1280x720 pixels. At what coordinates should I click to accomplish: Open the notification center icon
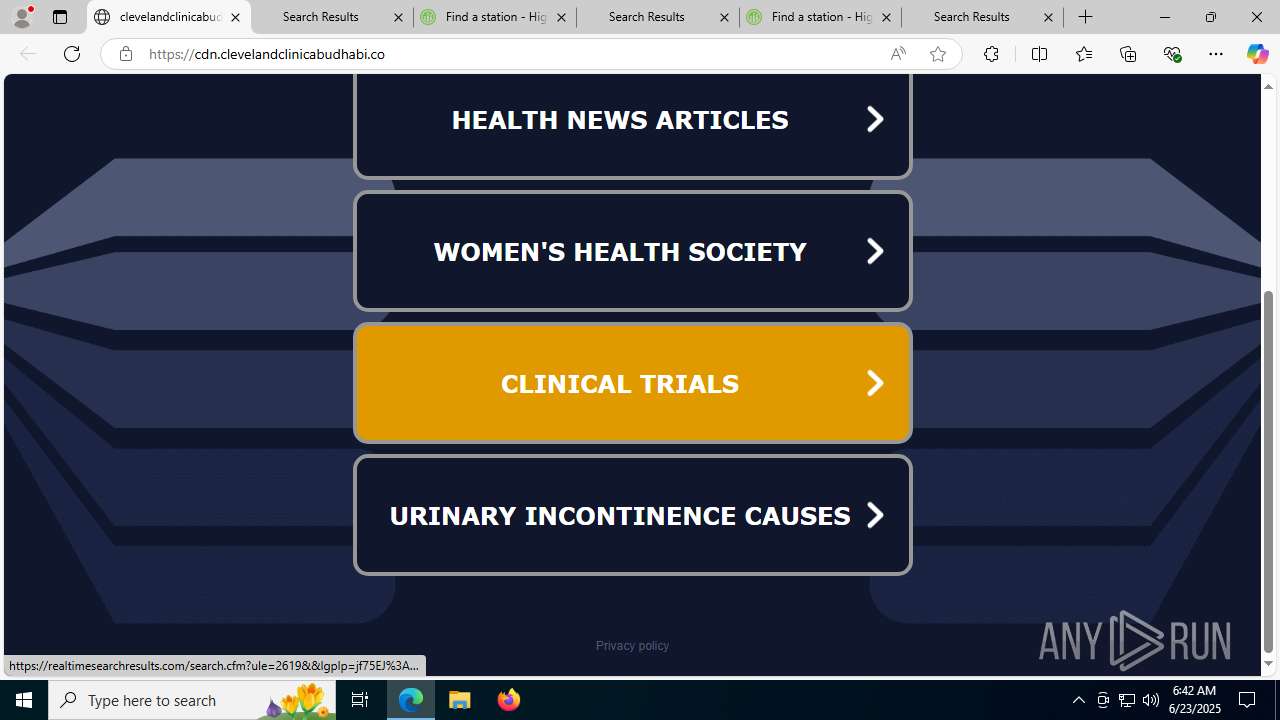(1248, 700)
